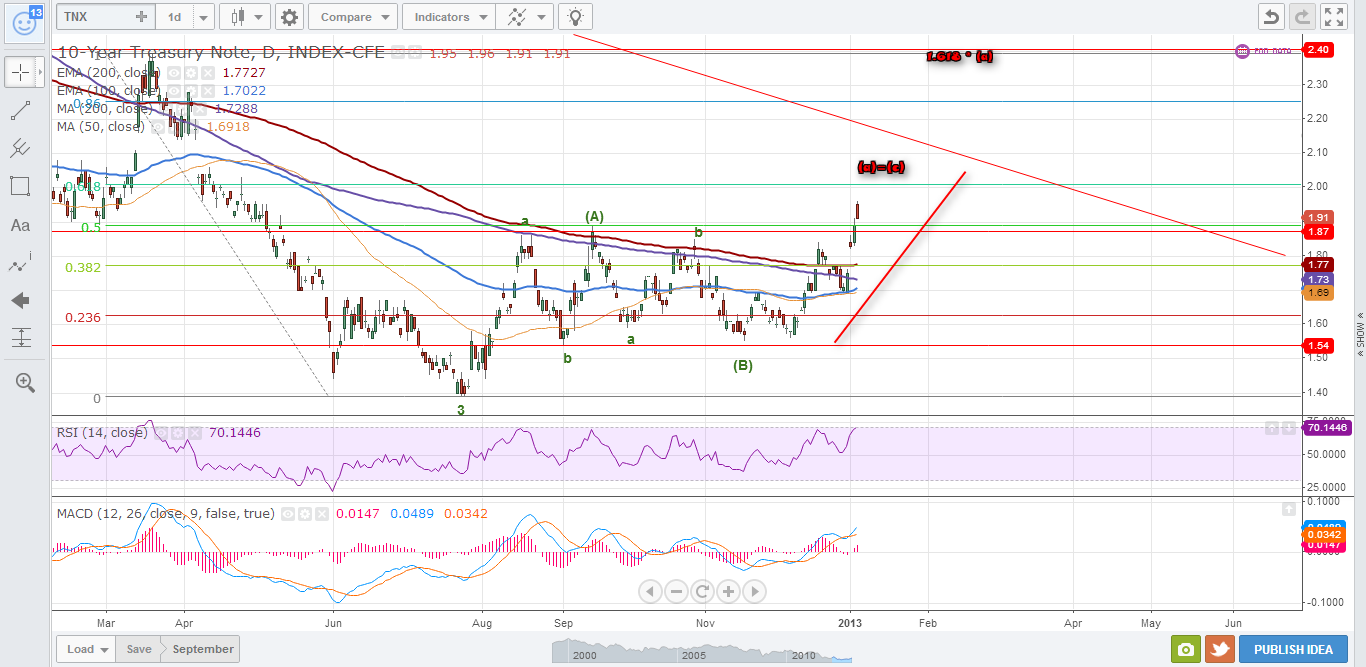
Task: Remove EMA (100, close) with X
Action: click(207, 91)
